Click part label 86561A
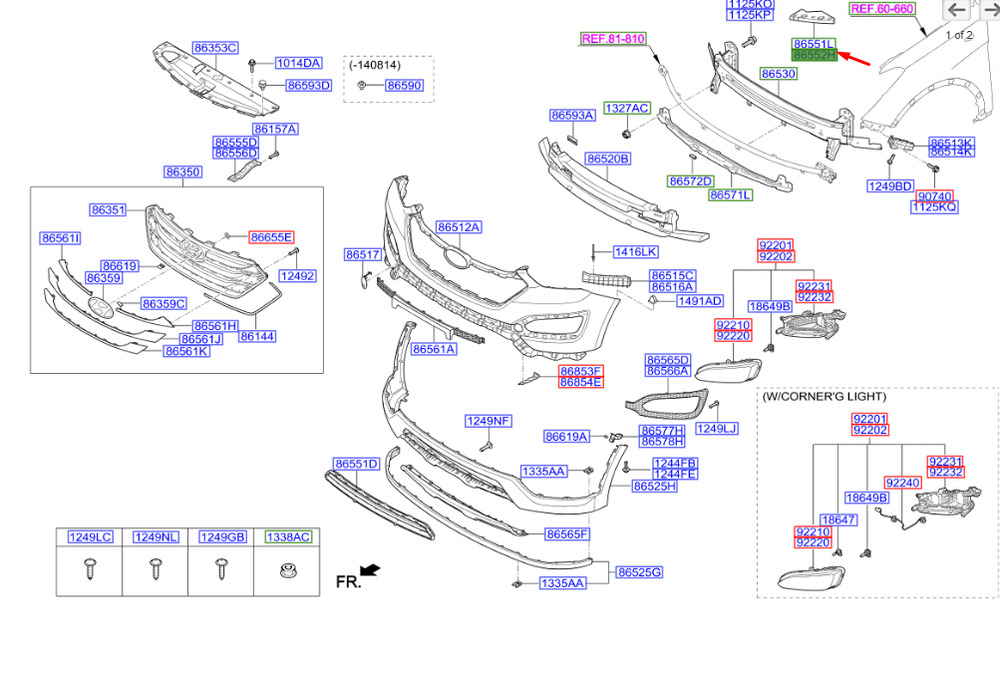The width and height of the screenshot is (1000, 687). [434, 350]
